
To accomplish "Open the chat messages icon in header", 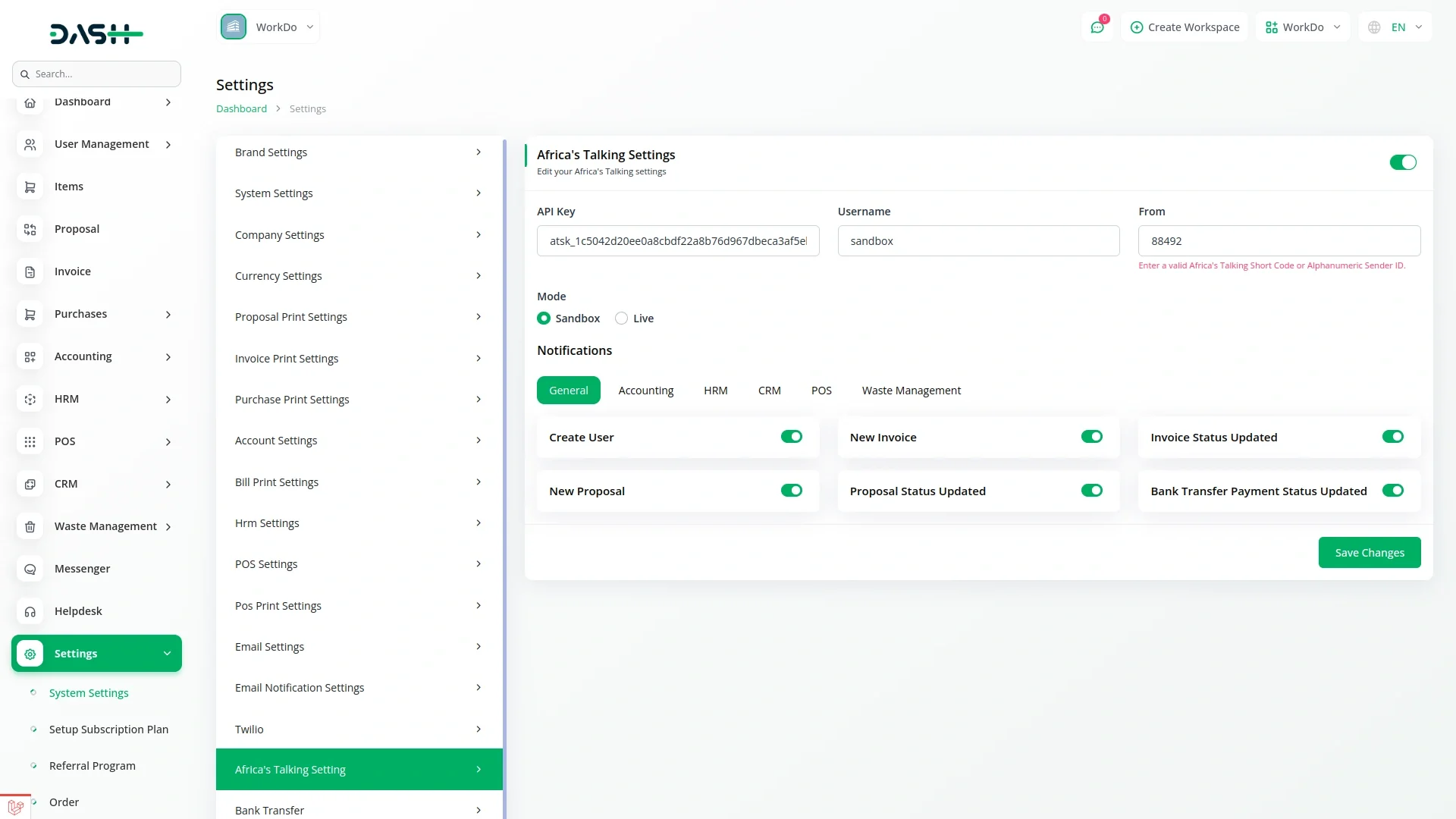I will pyautogui.click(x=1097, y=27).
